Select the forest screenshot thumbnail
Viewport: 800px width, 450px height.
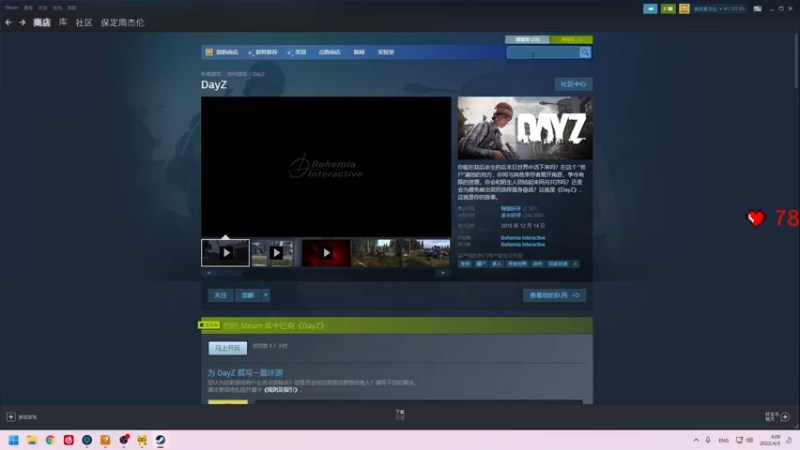click(x=376, y=253)
